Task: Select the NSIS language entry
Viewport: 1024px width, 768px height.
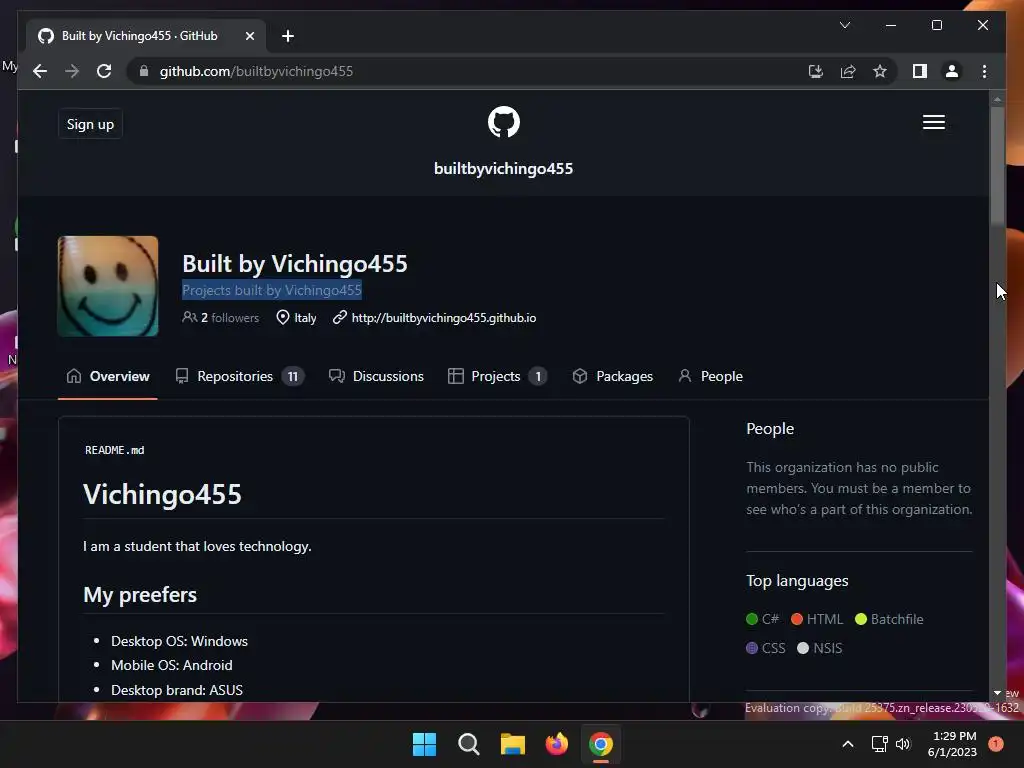Action: (x=820, y=648)
